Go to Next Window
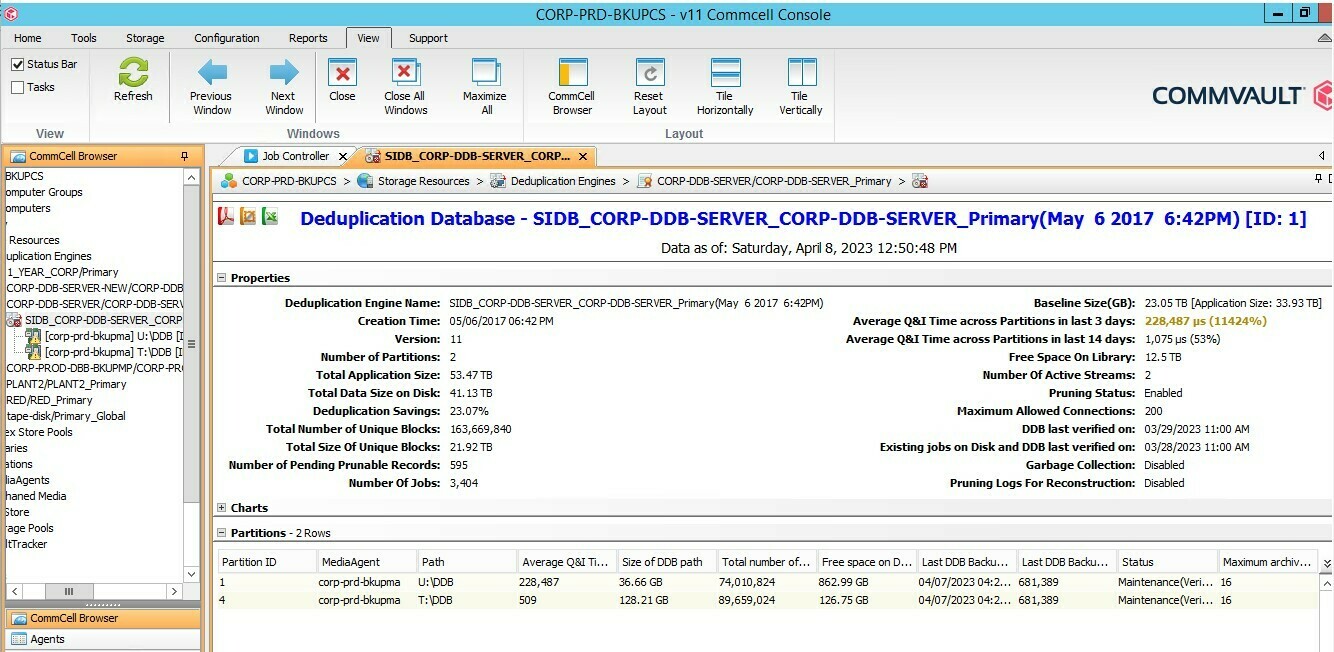This screenshot has width=1334, height=652. (x=284, y=72)
